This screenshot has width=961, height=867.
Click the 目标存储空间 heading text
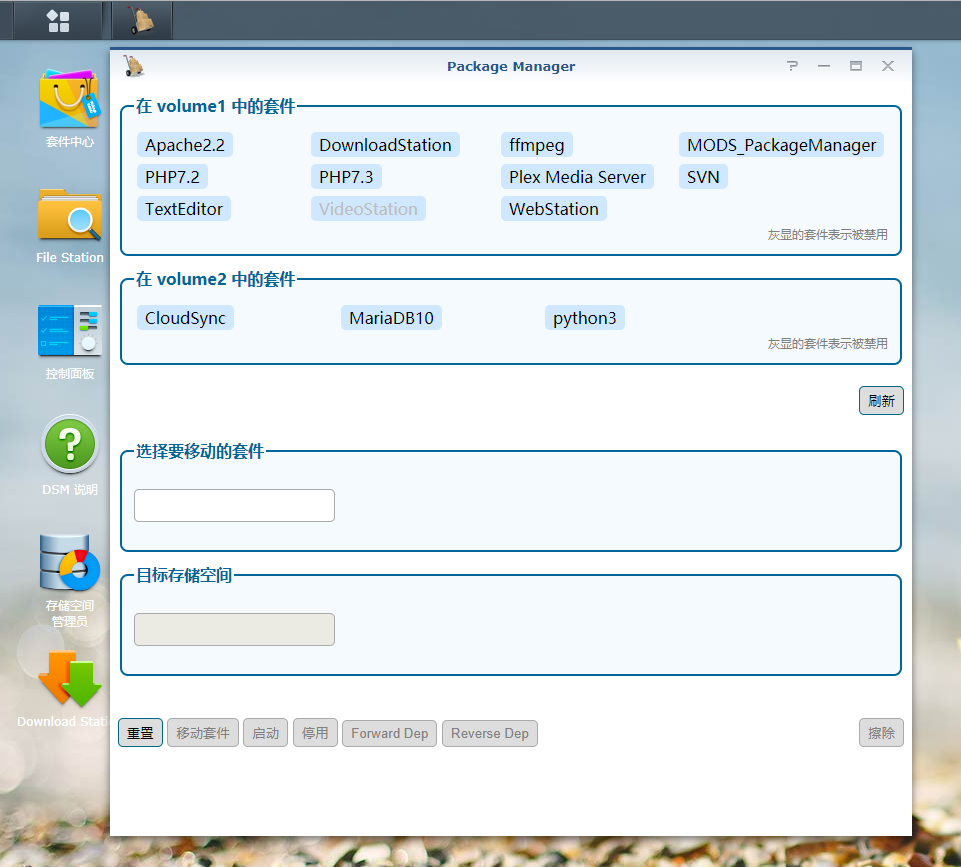click(x=184, y=575)
